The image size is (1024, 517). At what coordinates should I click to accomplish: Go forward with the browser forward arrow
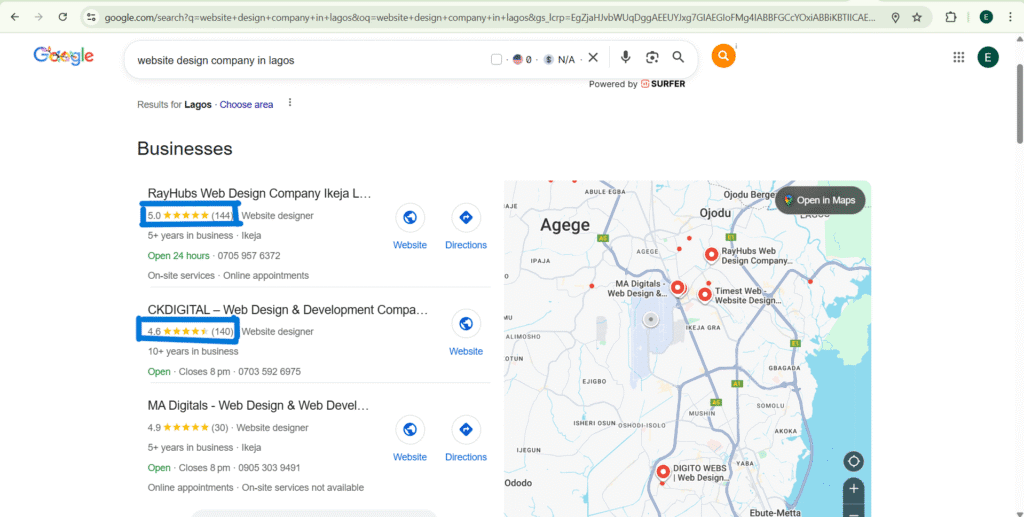pos(39,18)
